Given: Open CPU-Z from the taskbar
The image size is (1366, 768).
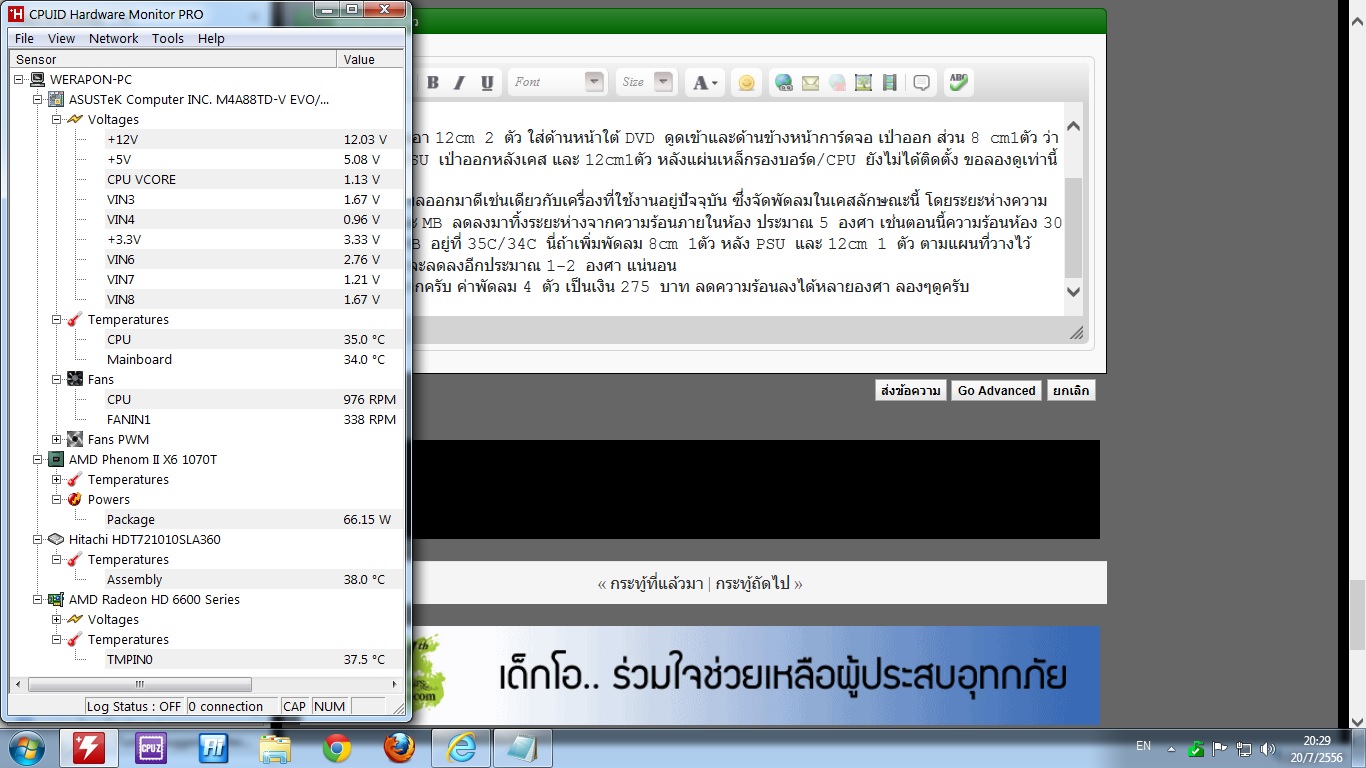Looking at the screenshot, I should [150, 748].
